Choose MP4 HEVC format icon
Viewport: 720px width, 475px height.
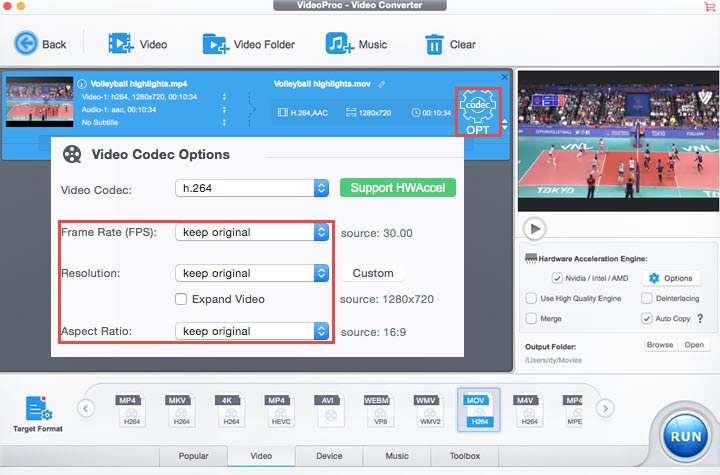point(280,411)
